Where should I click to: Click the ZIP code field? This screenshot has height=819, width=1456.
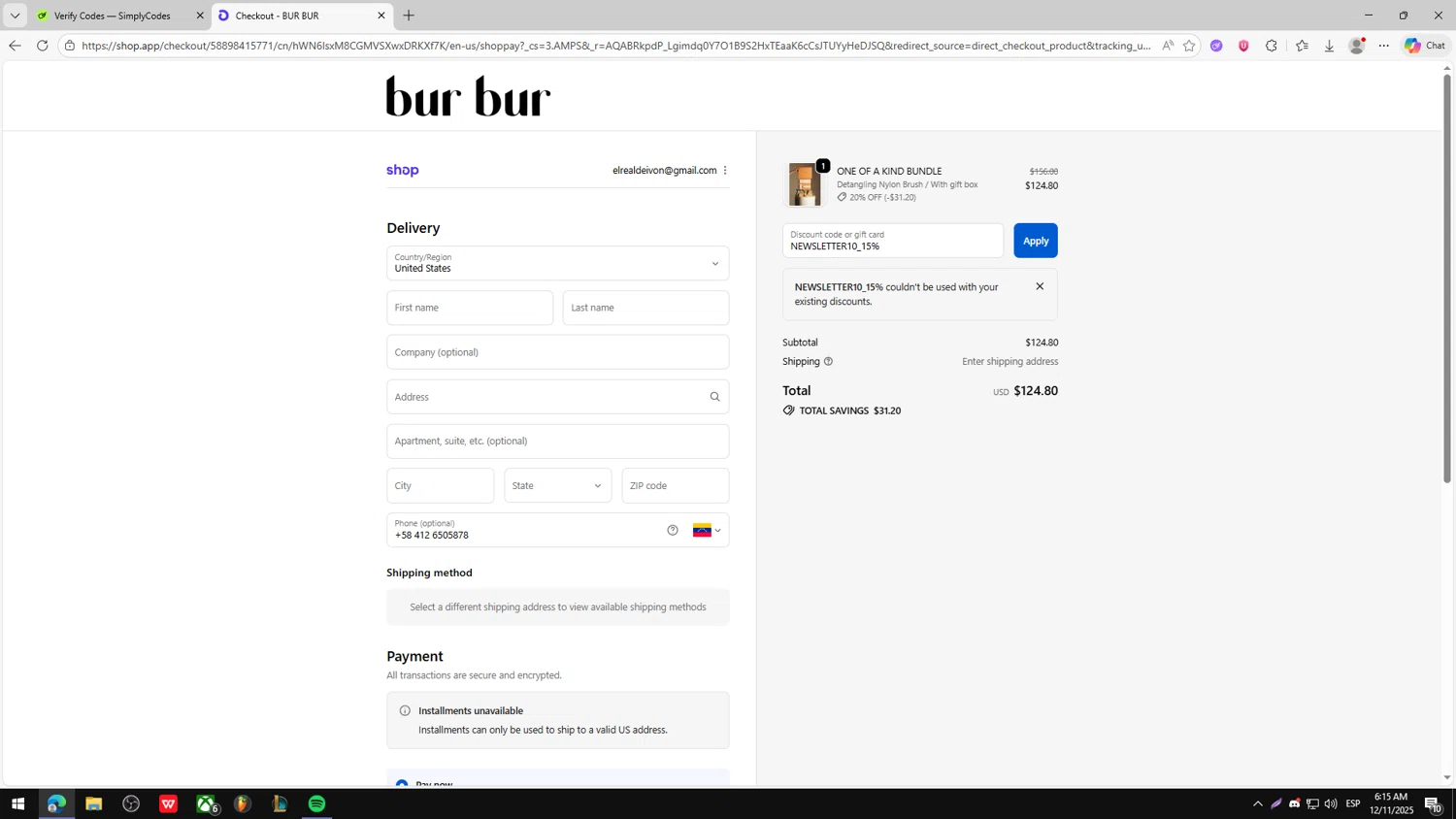676,485
